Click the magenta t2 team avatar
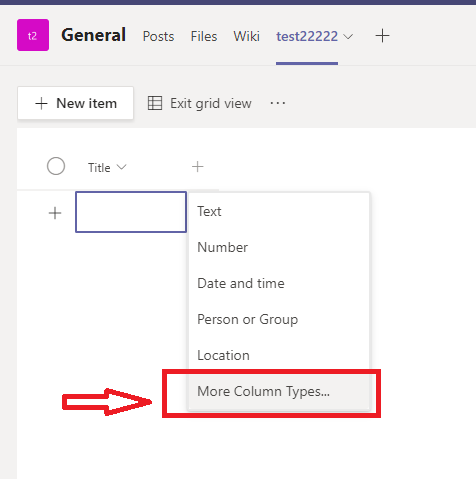Image resolution: width=476 pixels, height=479 pixels. point(33,35)
